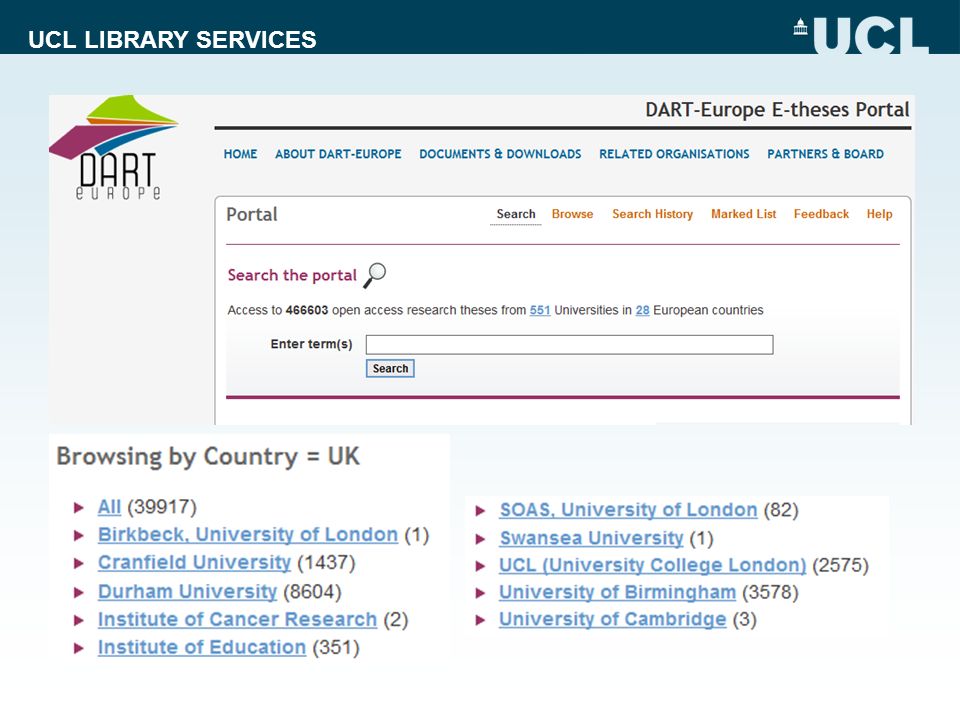960x720 pixels.
Task: Click the UCL logo in header
Action: tap(861, 34)
